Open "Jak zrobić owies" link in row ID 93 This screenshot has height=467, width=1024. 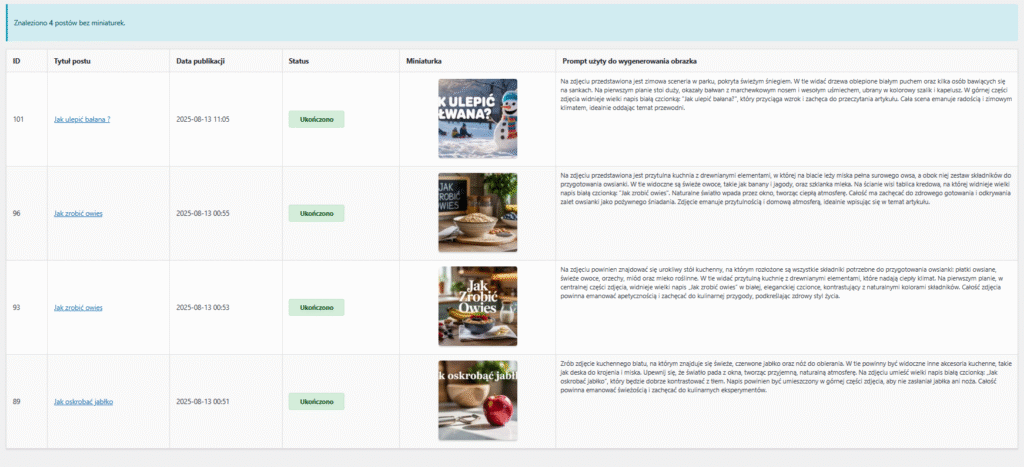(78, 307)
